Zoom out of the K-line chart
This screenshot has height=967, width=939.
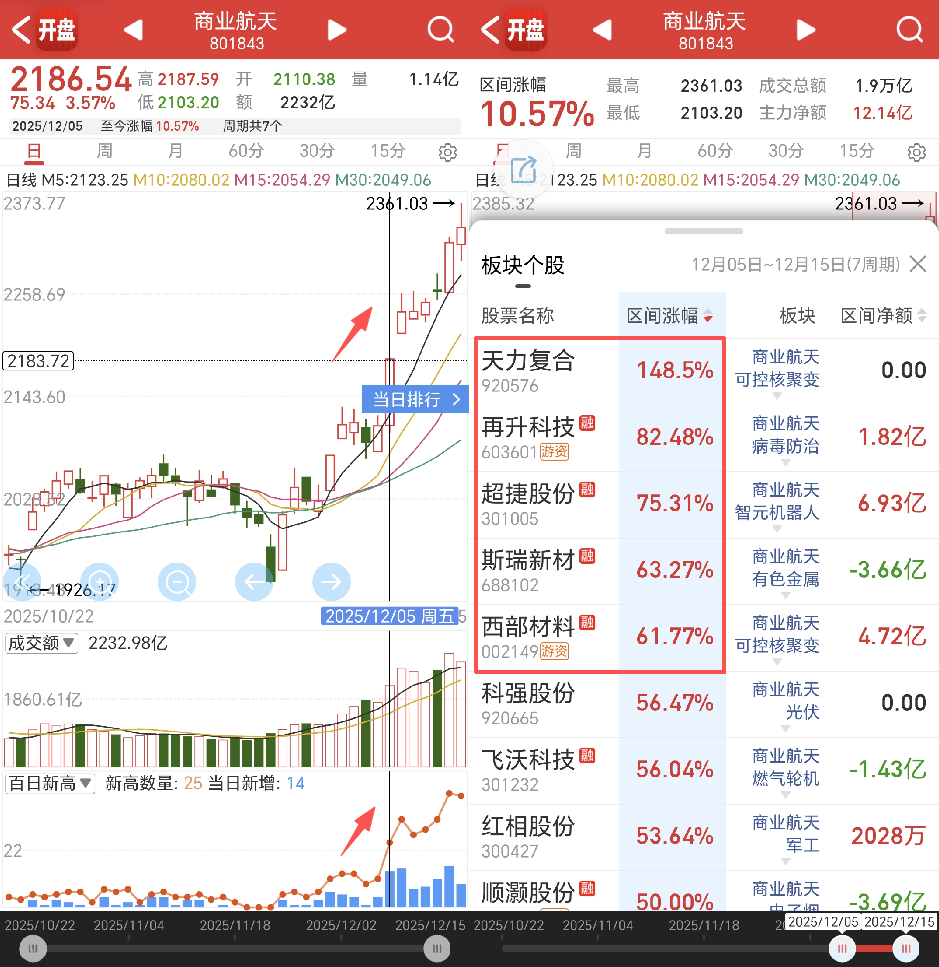(x=177, y=581)
